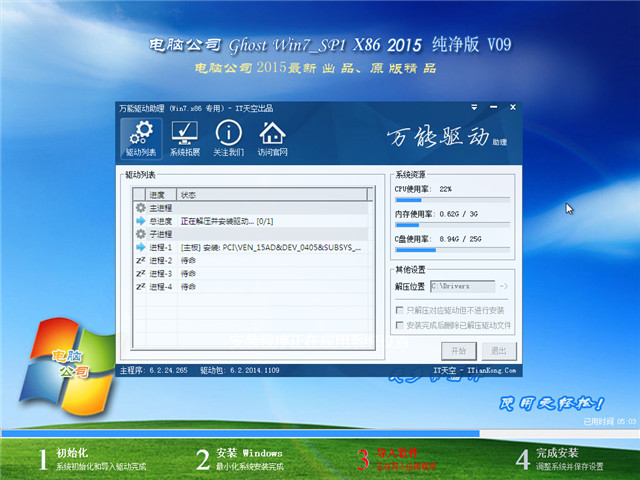Open the 驱动列表 driver list tab

coord(141,138)
